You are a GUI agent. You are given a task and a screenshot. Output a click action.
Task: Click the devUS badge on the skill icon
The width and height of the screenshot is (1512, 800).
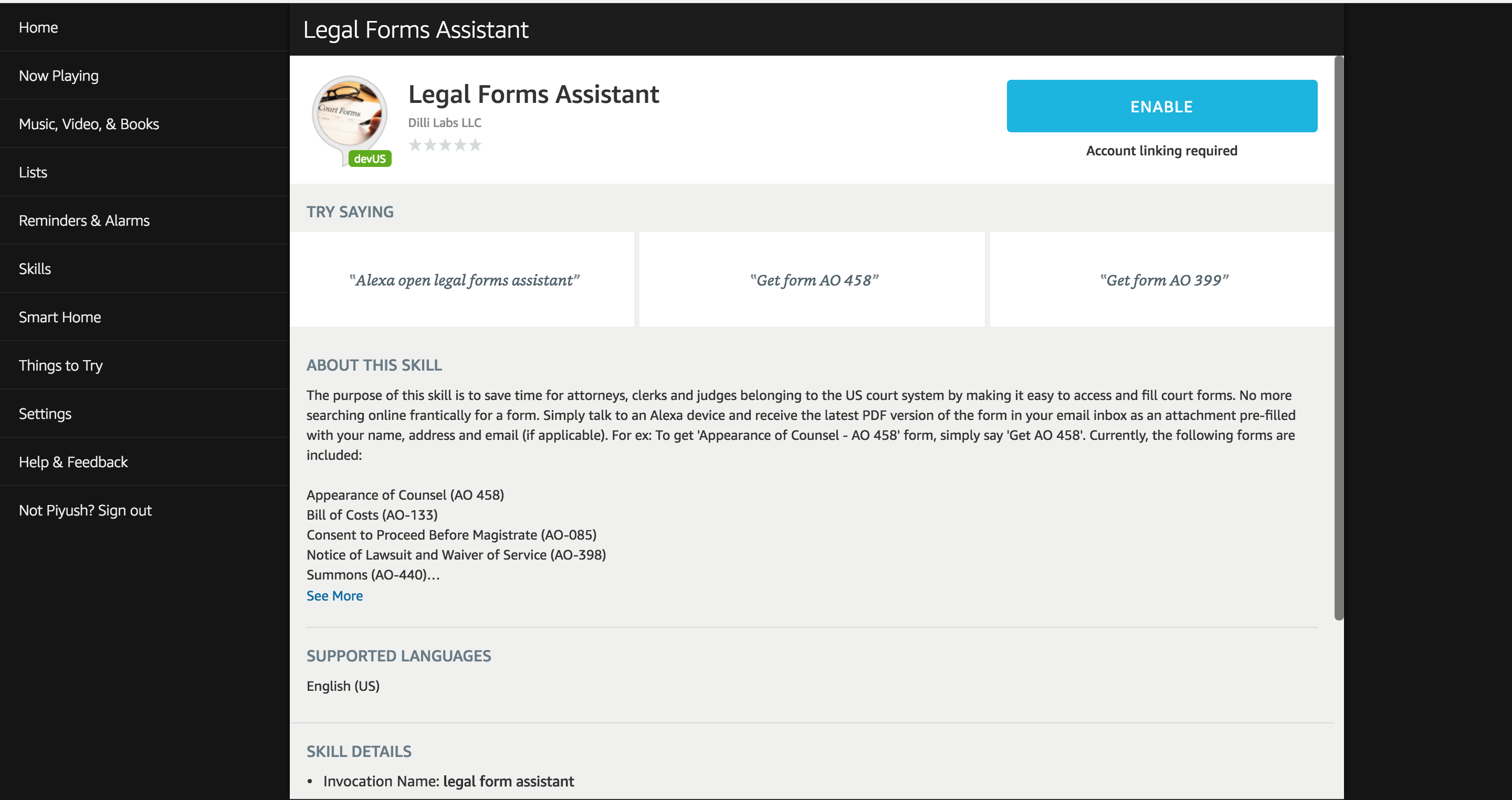(x=369, y=159)
